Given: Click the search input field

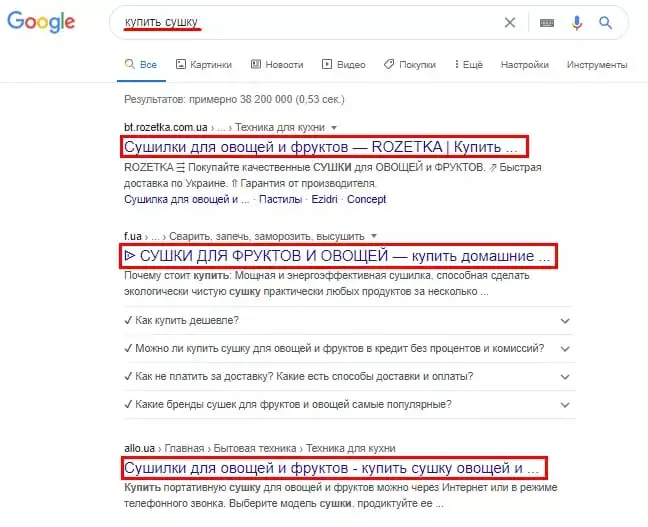Looking at the screenshot, I should tap(310, 22).
